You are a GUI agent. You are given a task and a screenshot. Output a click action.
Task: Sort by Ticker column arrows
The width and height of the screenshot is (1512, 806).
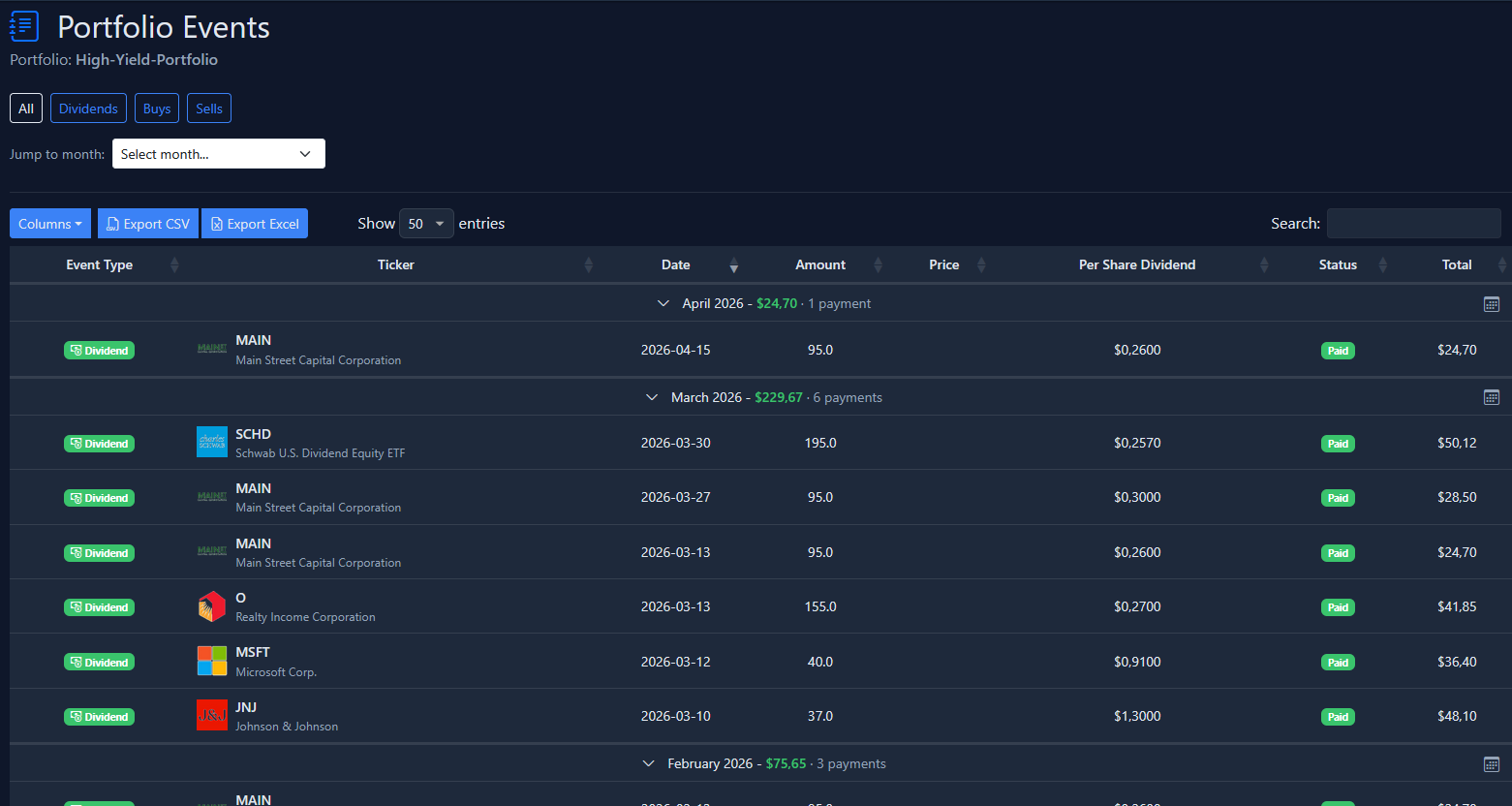click(x=588, y=264)
